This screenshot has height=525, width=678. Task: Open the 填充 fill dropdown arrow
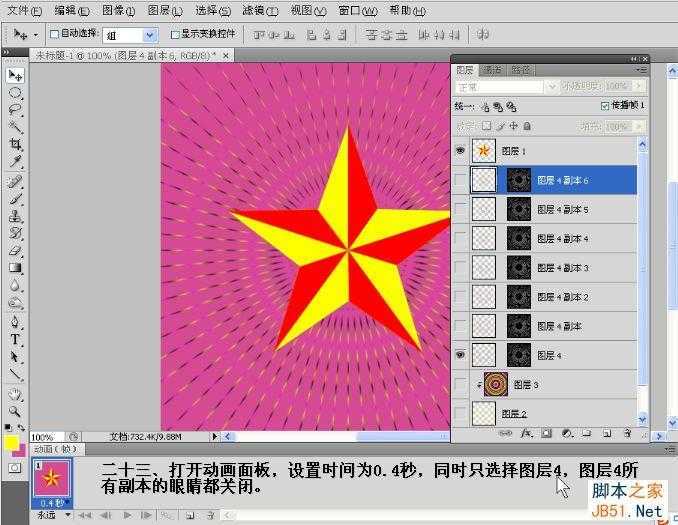(640, 126)
